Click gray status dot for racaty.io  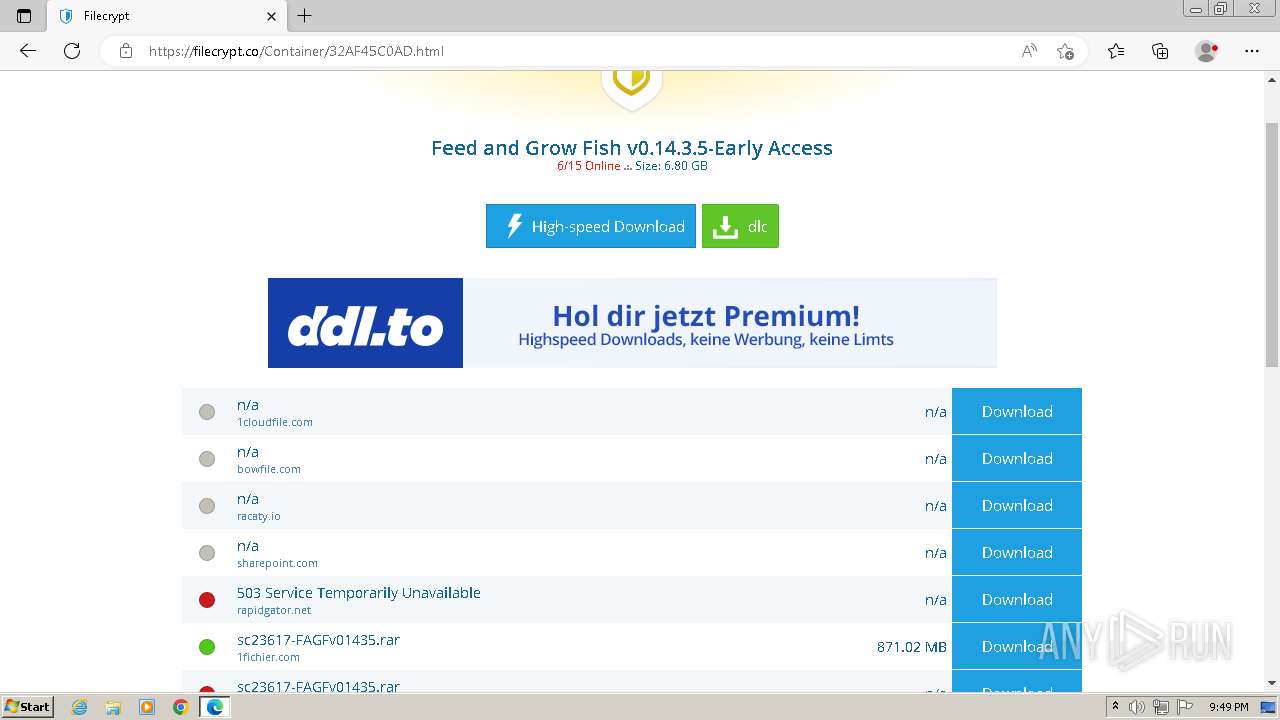click(x=207, y=506)
